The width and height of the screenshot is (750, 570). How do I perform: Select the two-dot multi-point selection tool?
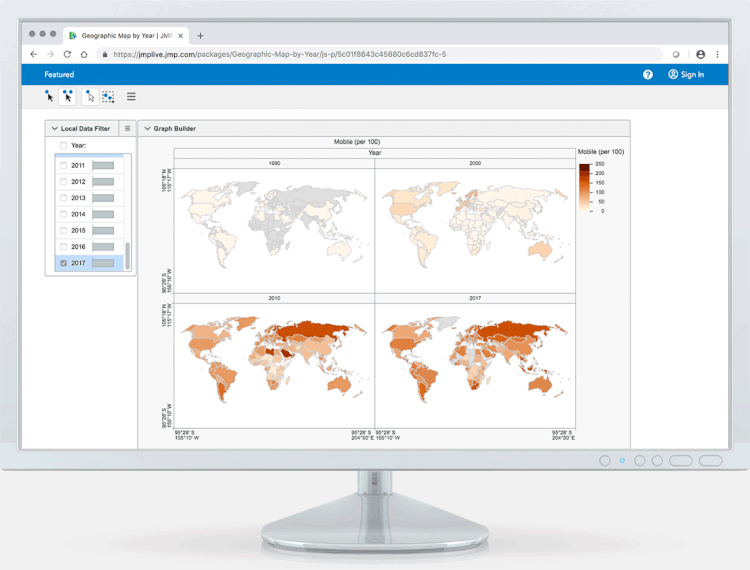67,96
